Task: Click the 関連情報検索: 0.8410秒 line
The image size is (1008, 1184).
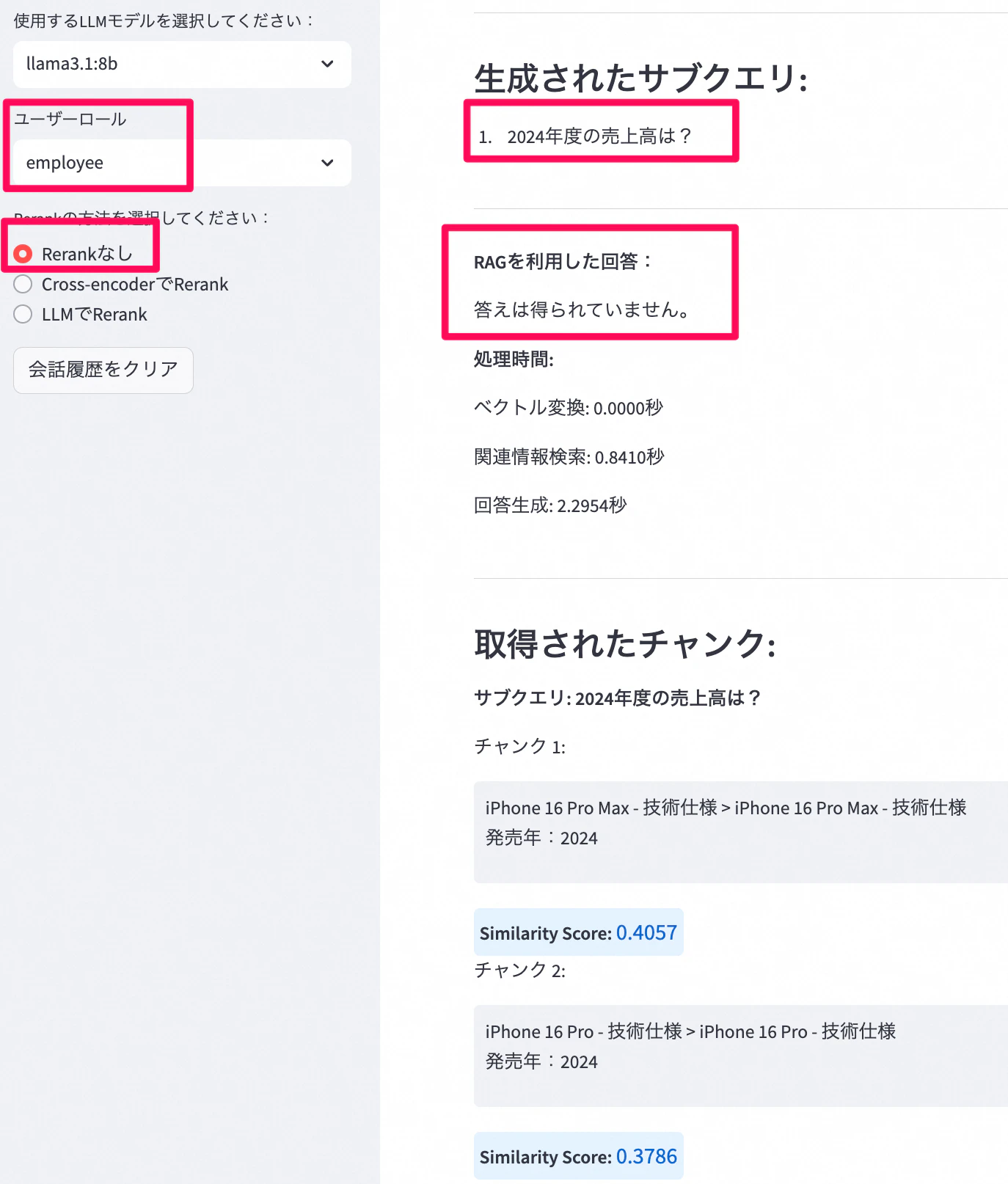Action: pyautogui.click(x=569, y=457)
